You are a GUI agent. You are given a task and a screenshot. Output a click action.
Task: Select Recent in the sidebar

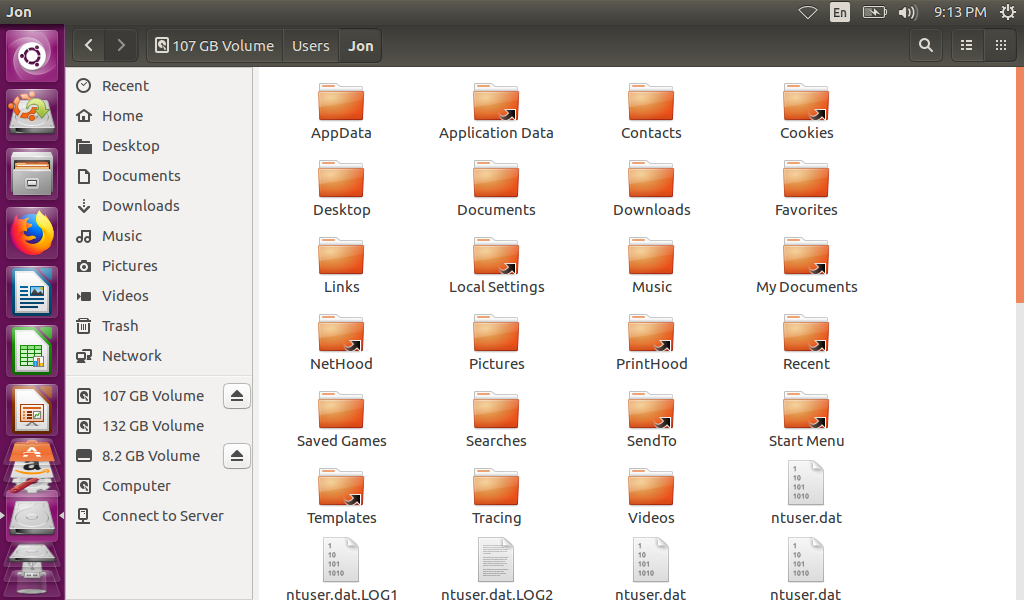[125, 86]
